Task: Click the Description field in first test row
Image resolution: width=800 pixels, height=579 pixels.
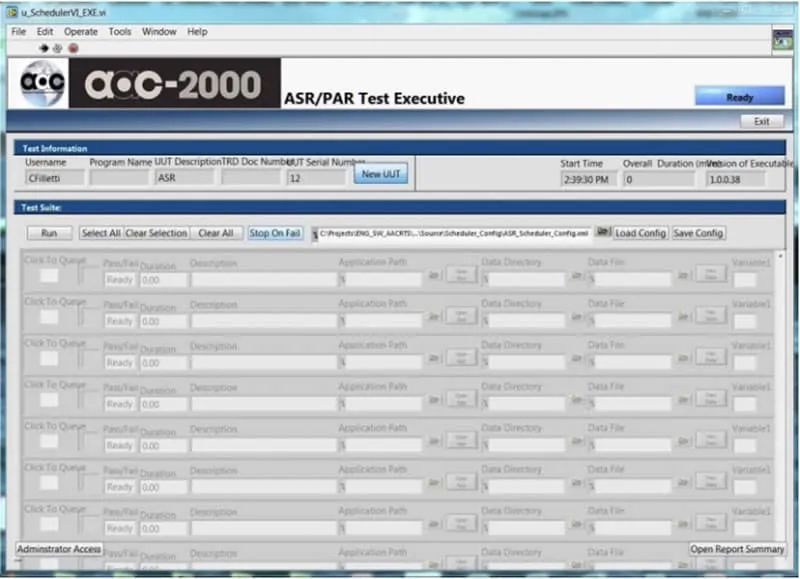Action: pos(263,280)
